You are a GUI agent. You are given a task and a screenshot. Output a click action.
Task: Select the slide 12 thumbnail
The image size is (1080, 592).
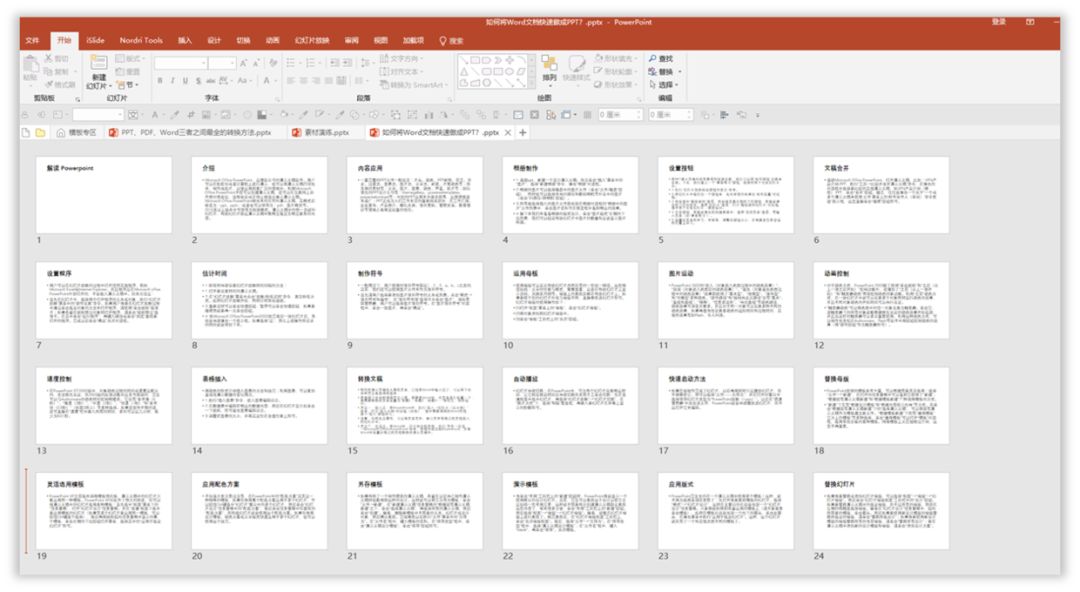pyautogui.click(x=881, y=300)
